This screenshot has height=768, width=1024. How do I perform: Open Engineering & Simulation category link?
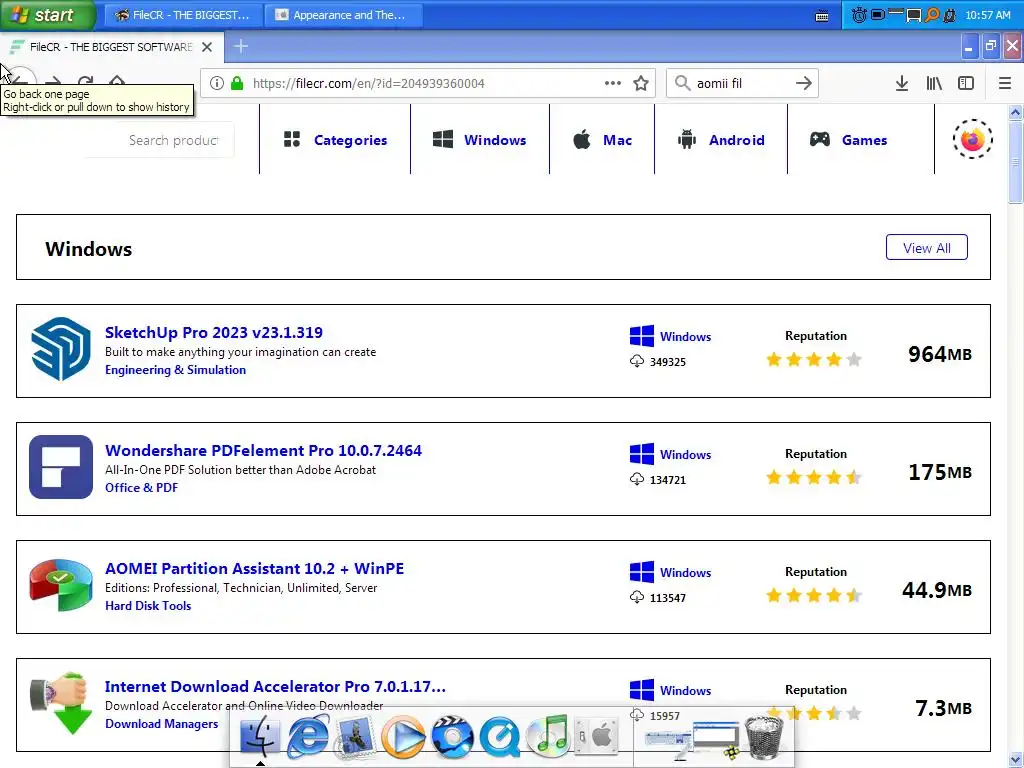(176, 370)
